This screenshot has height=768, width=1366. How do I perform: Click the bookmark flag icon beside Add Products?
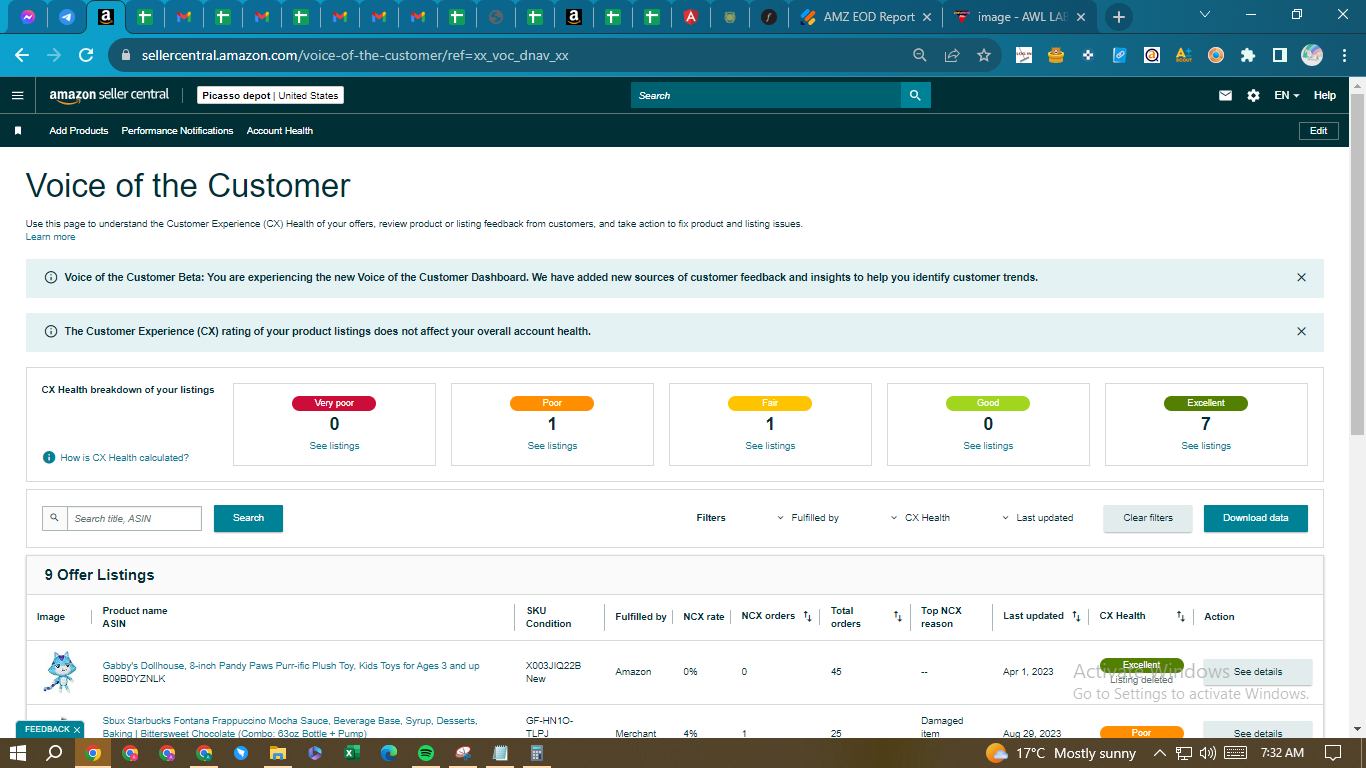click(x=18, y=131)
